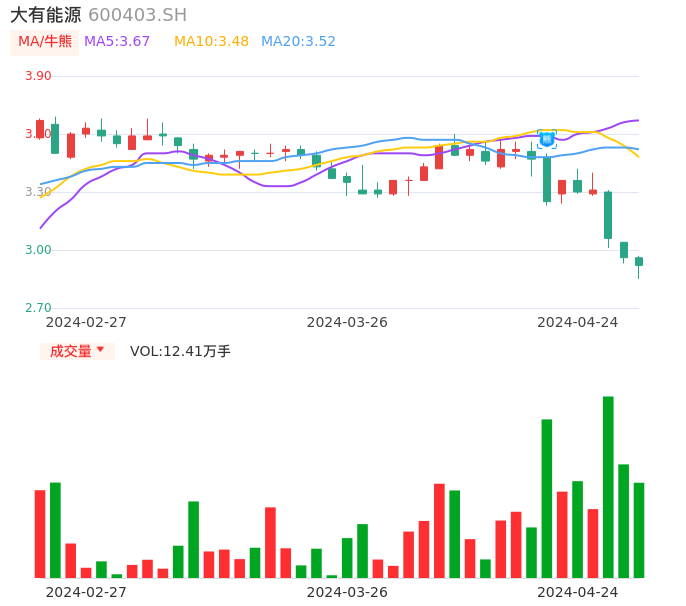The image size is (686, 606).
Task: Click the 600403.SH stock code
Action: point(137,15)
